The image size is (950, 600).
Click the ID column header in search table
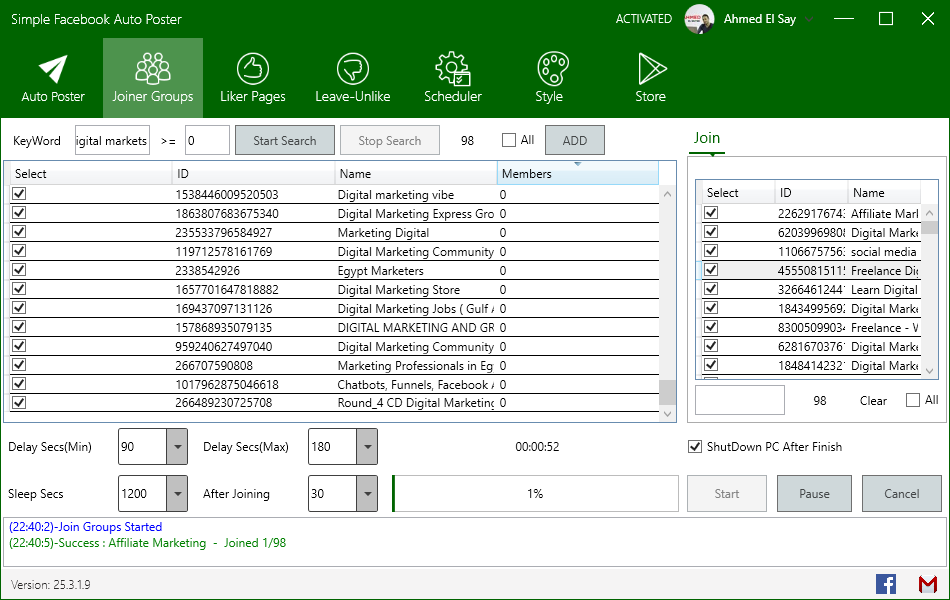(x=253, y=173)
